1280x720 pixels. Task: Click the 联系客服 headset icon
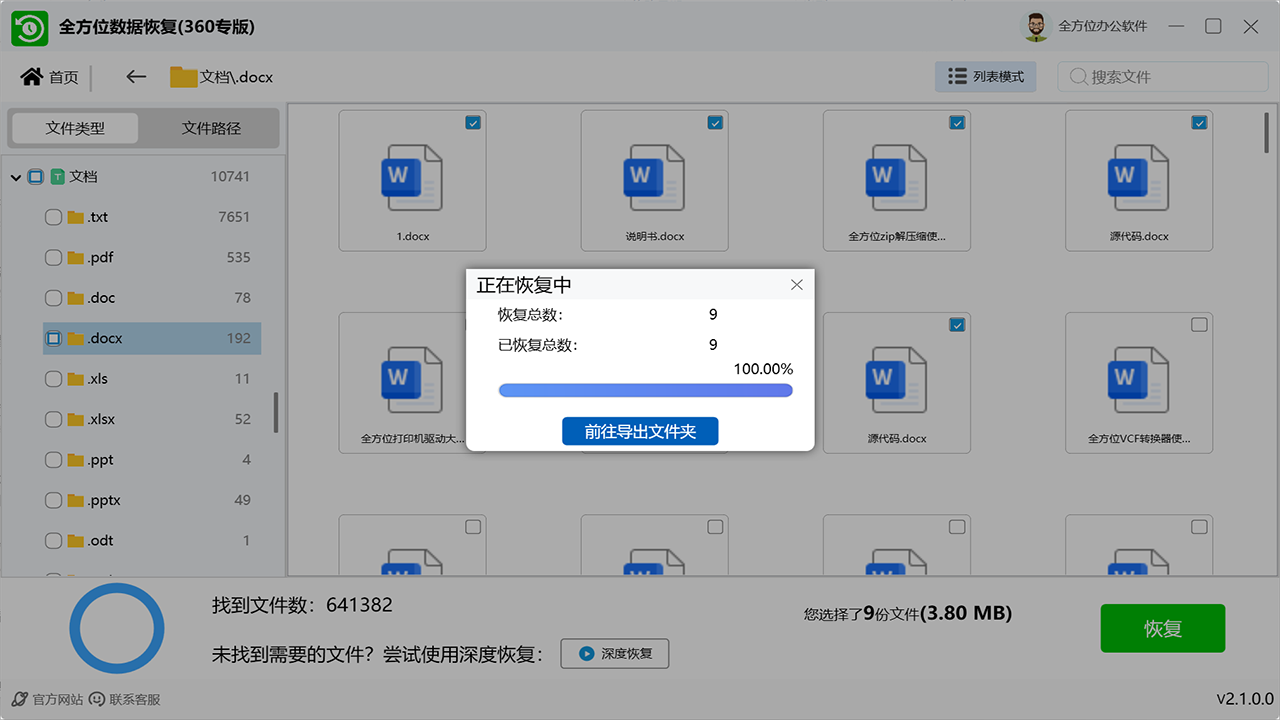point(95,701)
